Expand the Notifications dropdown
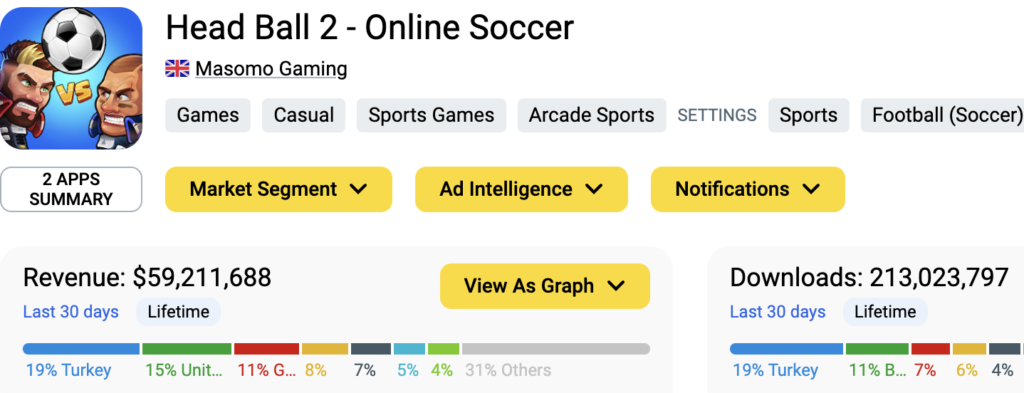 click(748, 189)
